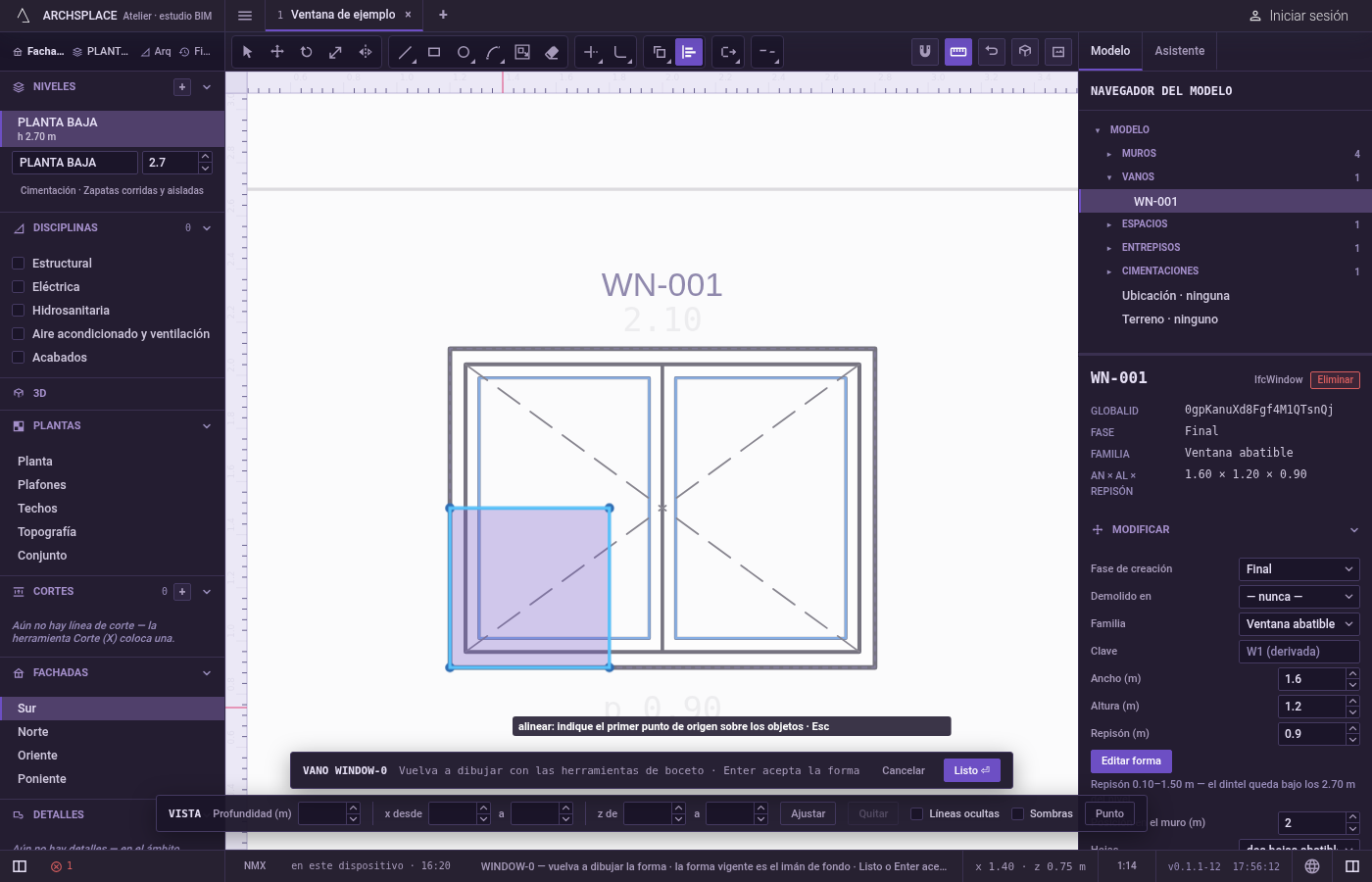Toggle the magnet snap icon
The image size is (1372, 882).
[925, 52]
